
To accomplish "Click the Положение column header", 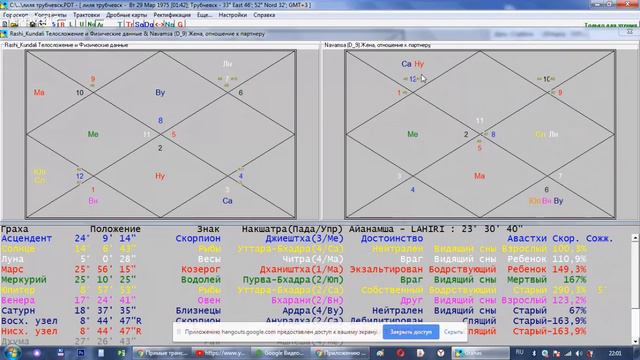I will click(115, 229).
